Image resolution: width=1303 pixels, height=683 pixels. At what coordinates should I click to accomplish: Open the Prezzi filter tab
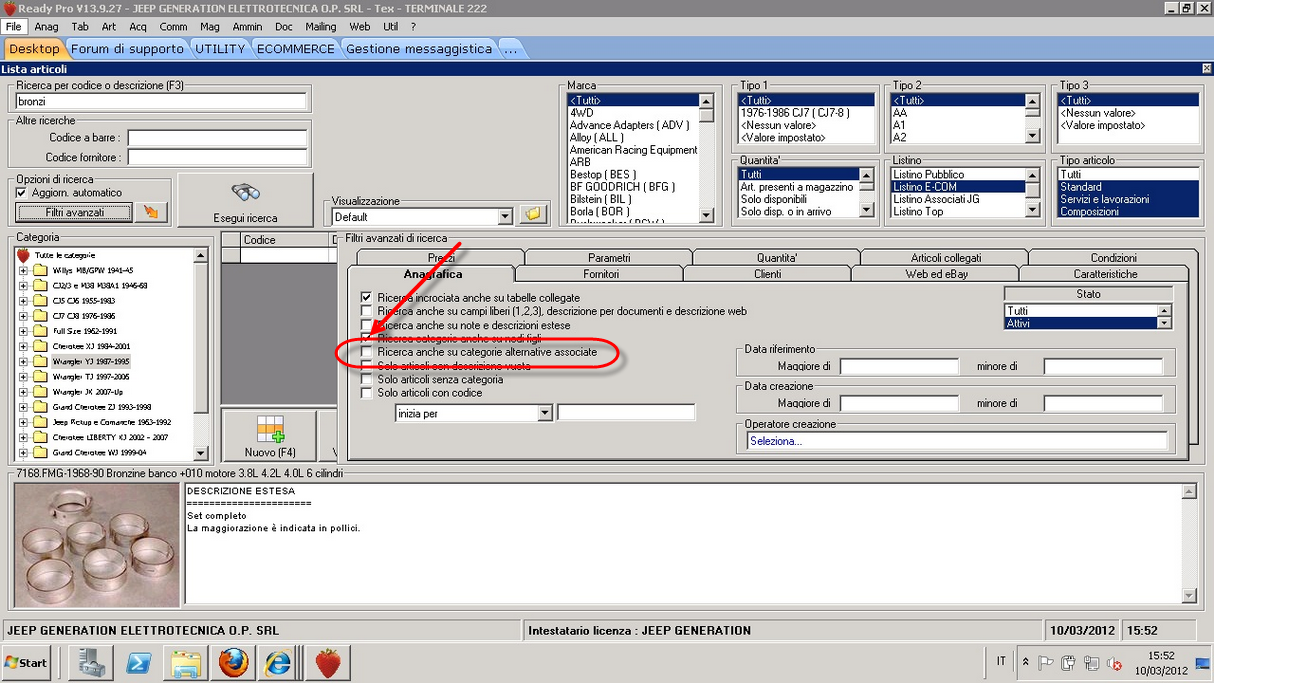(441, 258)
